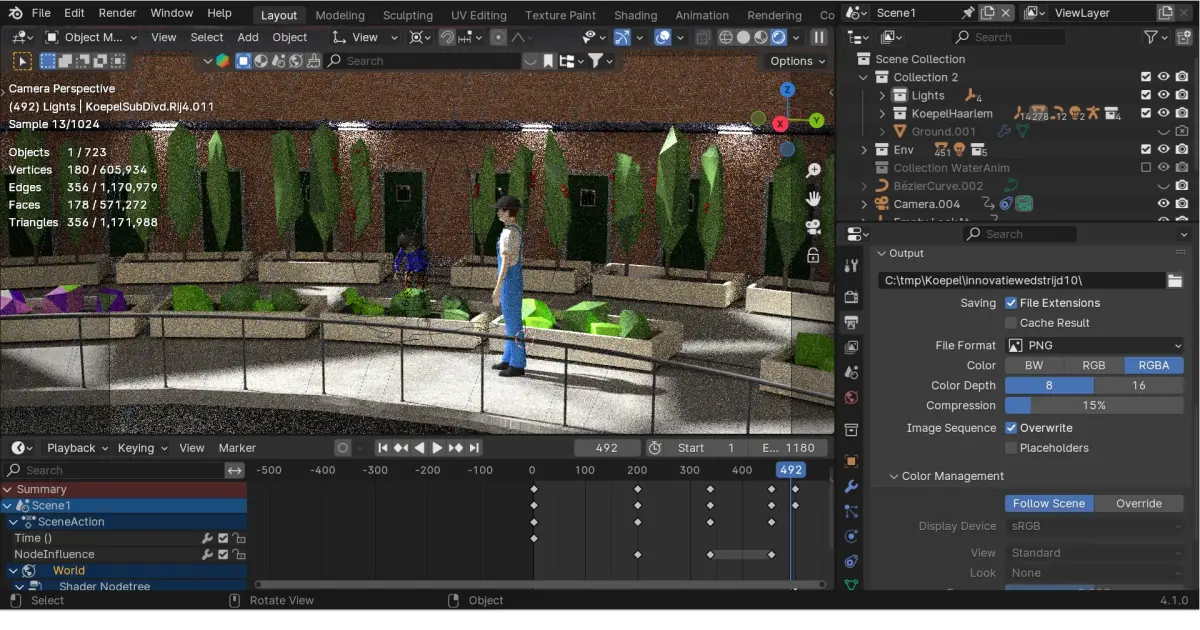Click the Override color management button
Screen dimensions: 1200x630
[1139, 503]
